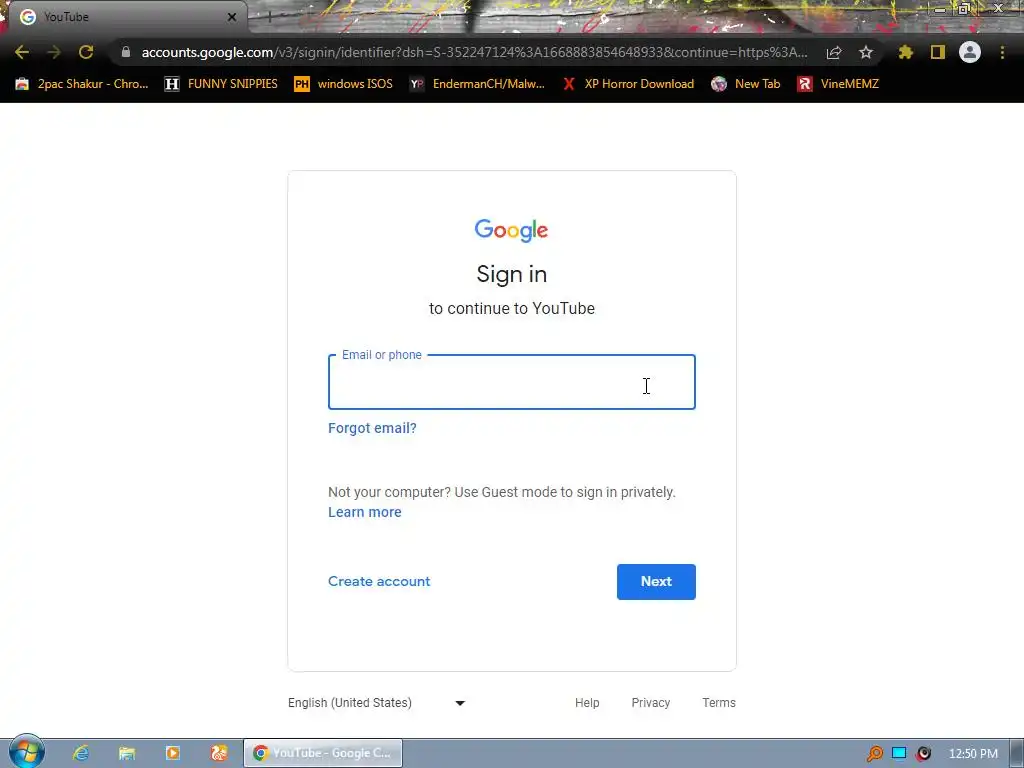Click the round dark tray icon
Viewport: 1024px width, 768px height.
(923, 754)
